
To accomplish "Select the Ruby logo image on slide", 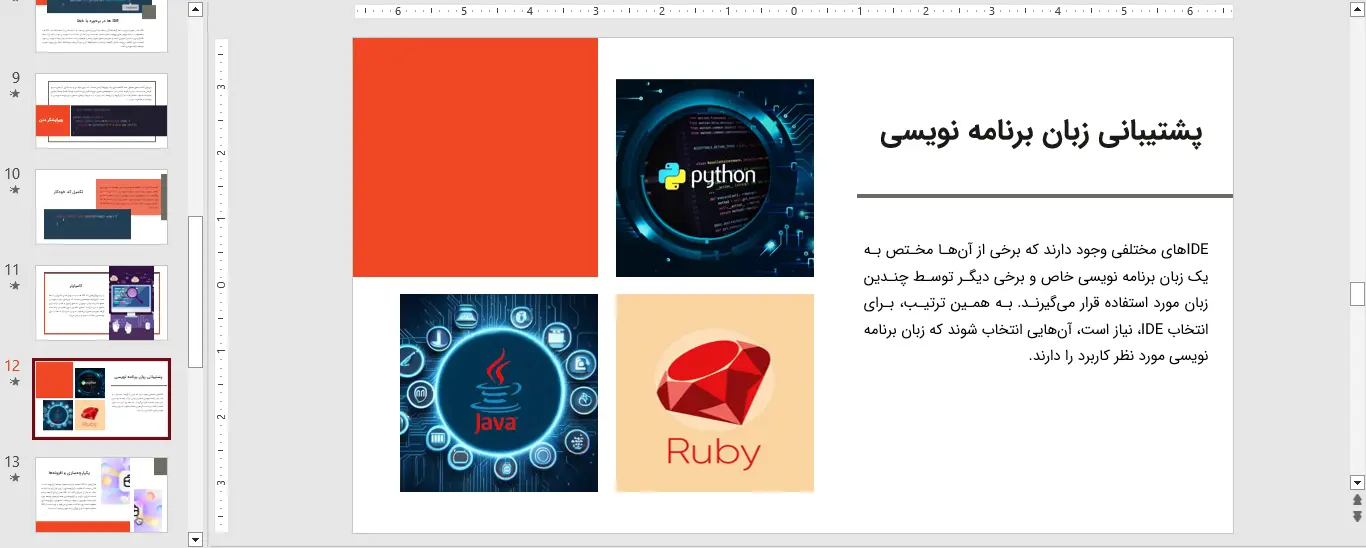I will tap(715, 393).
